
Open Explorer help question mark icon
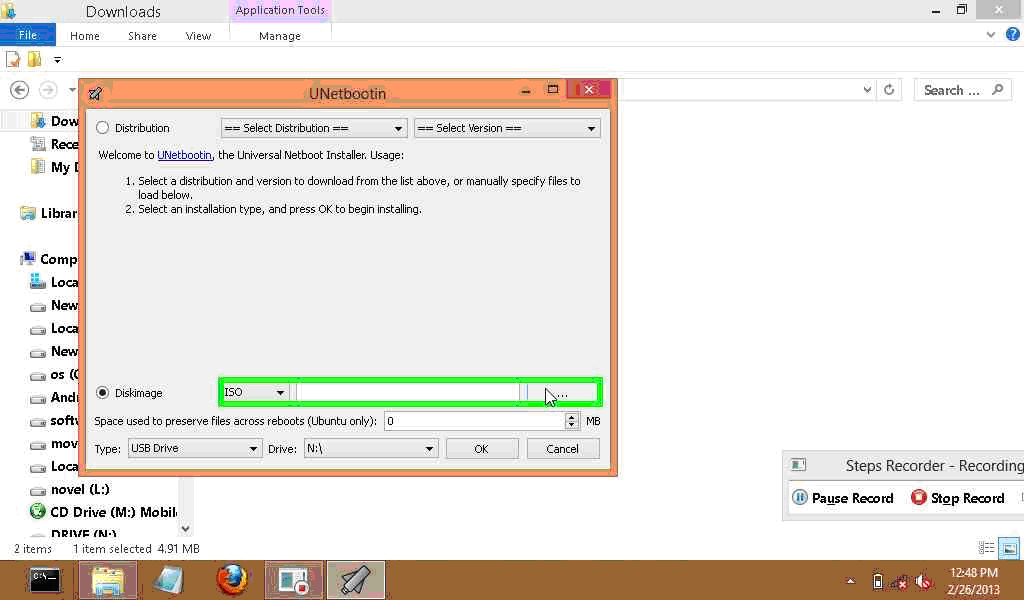1012,35
